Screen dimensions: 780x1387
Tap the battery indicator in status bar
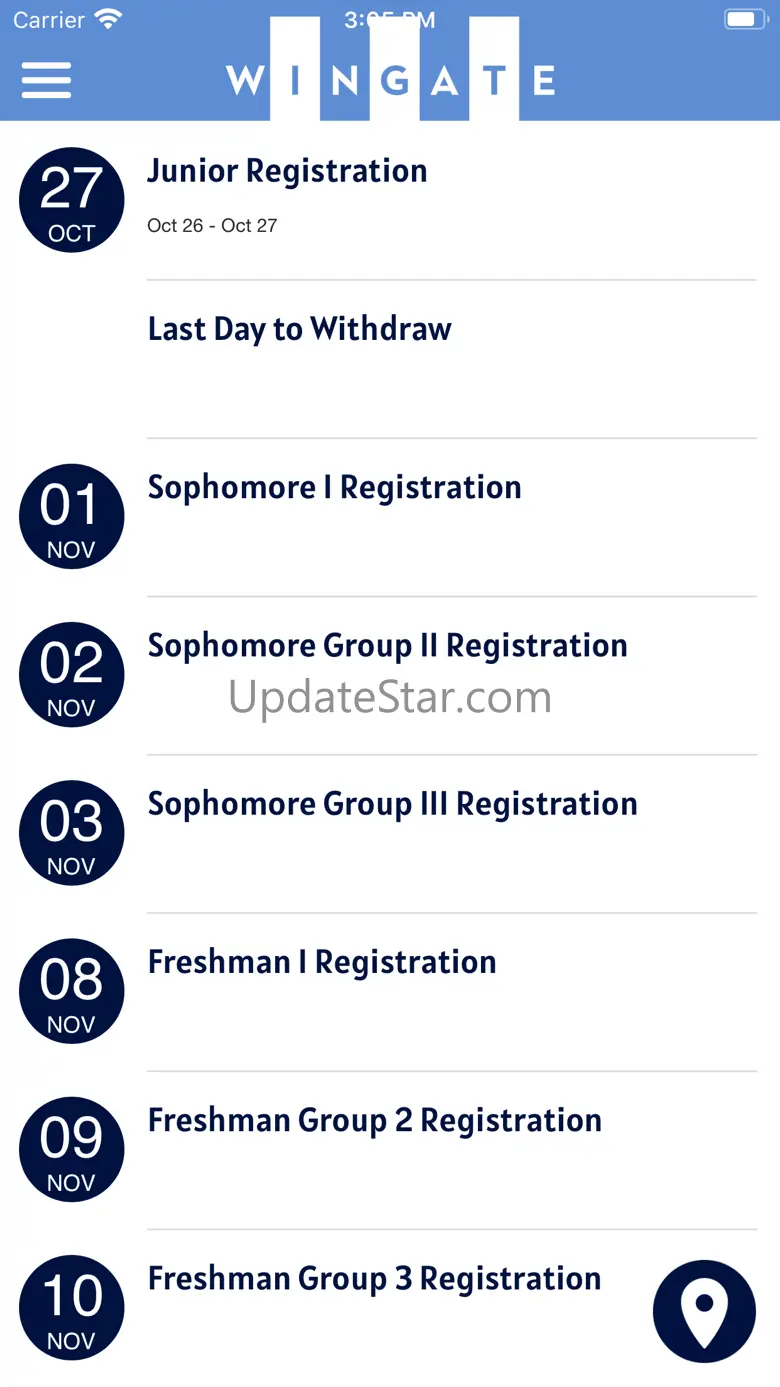point(745,19)
